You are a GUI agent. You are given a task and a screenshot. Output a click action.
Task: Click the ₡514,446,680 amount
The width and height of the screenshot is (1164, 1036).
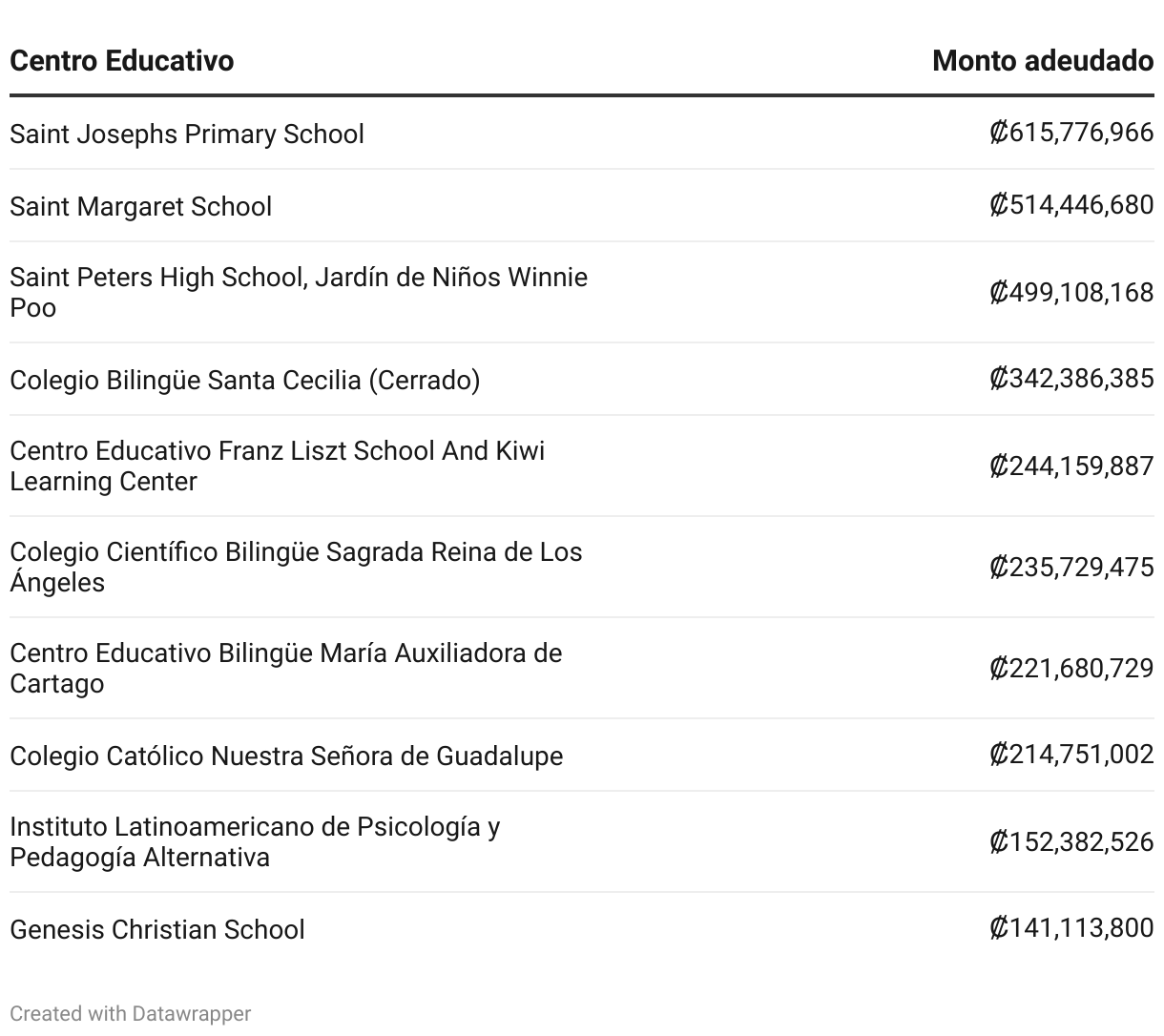click(1070, 204)
